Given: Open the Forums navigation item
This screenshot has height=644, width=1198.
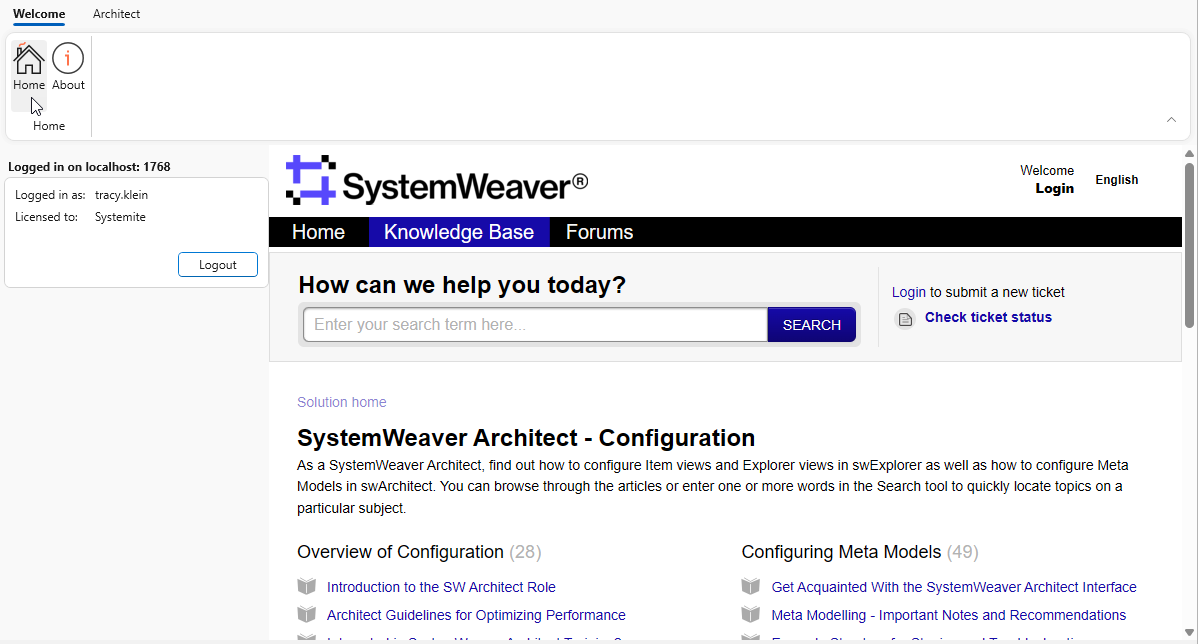Looking at the screenshot, I should pos(599,232).
